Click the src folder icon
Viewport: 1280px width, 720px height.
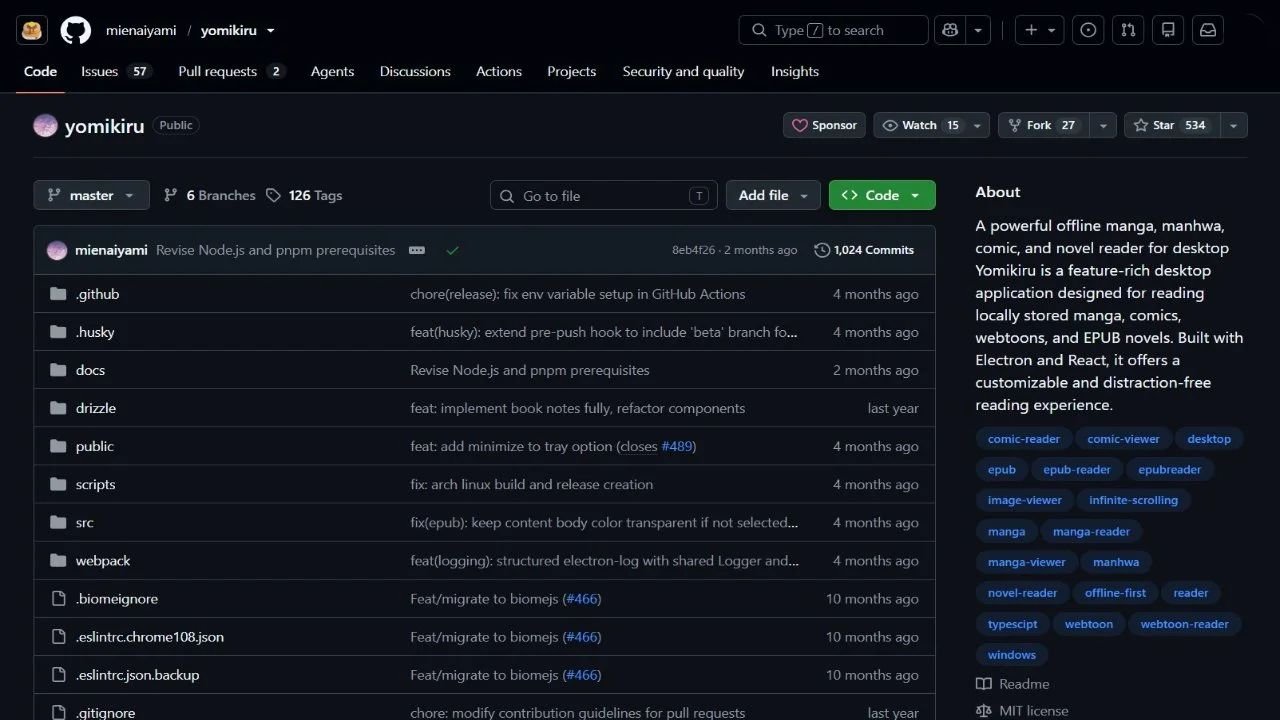(58, 522)
